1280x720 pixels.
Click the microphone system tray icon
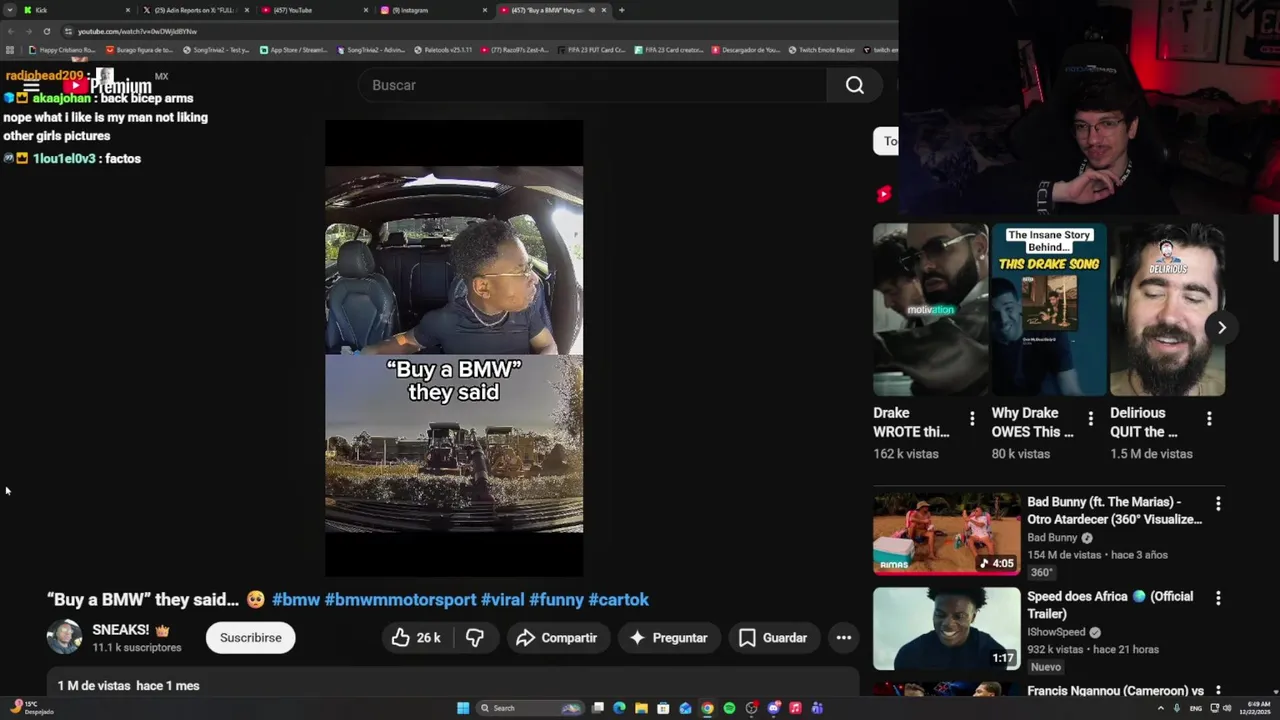(x=1179, y=708)
